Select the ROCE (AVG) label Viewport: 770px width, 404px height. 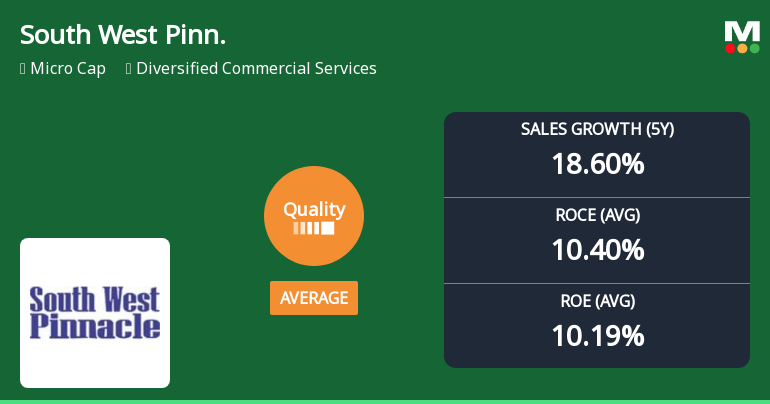pyautogui.click(x=598, y=215)
